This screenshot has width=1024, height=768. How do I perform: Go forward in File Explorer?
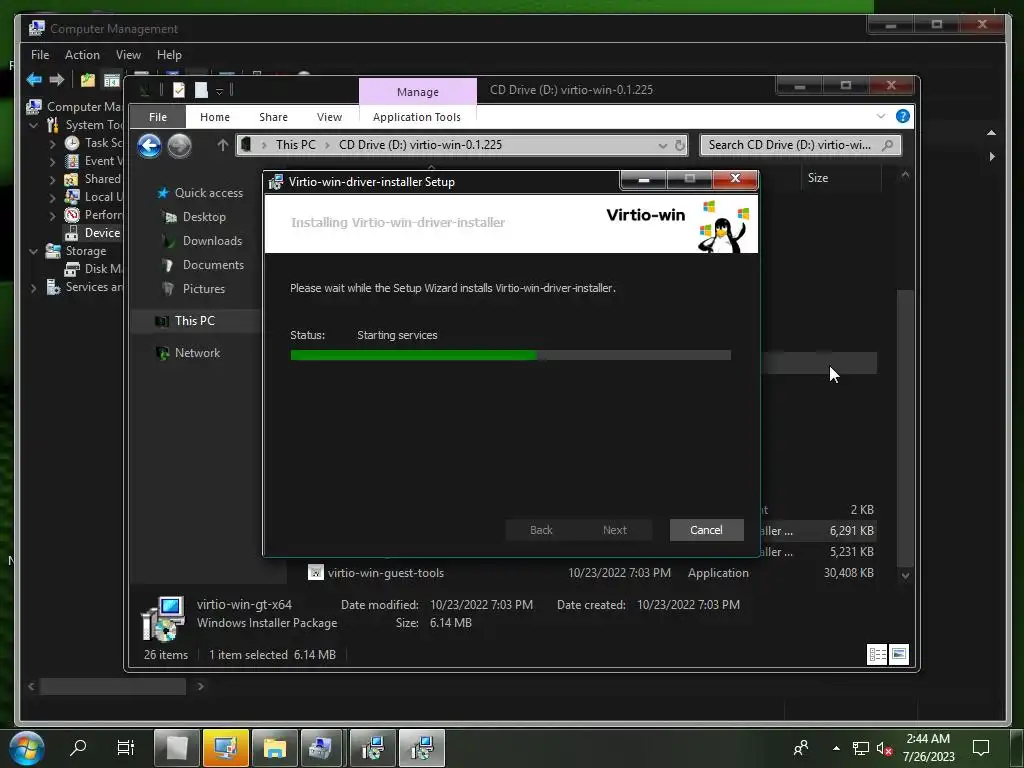pyautogui.click(x=179, y=146)
